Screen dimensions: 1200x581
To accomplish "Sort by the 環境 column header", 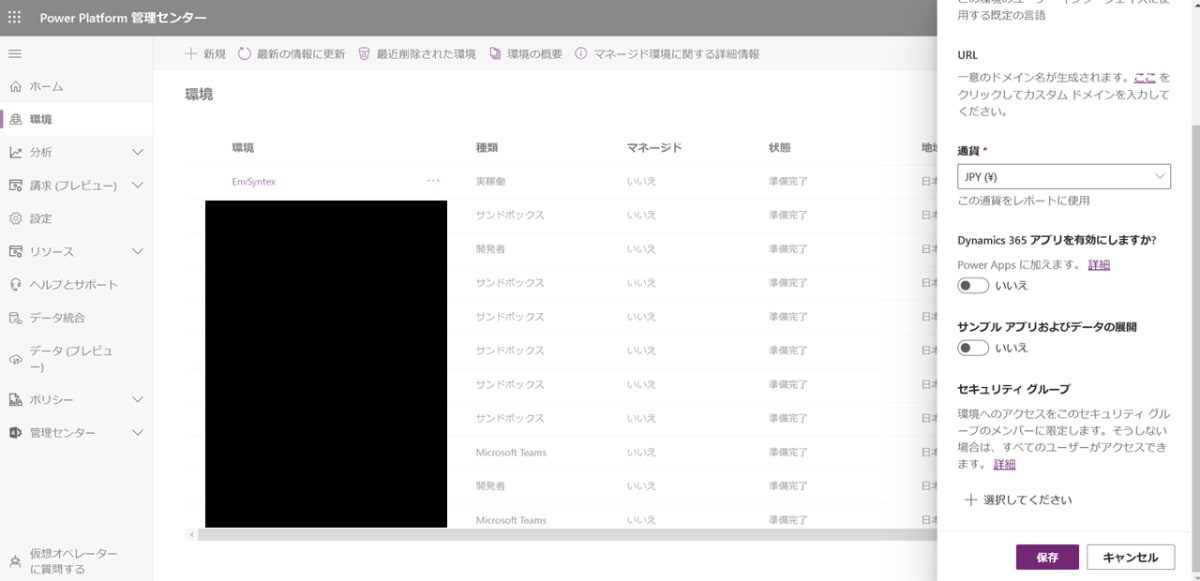I will (243, 148).
